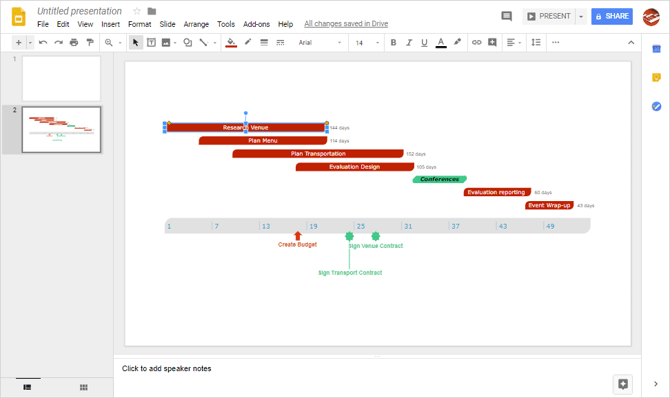670x398 pixels.
Task: Open the View menu
Action: (85, 24)
